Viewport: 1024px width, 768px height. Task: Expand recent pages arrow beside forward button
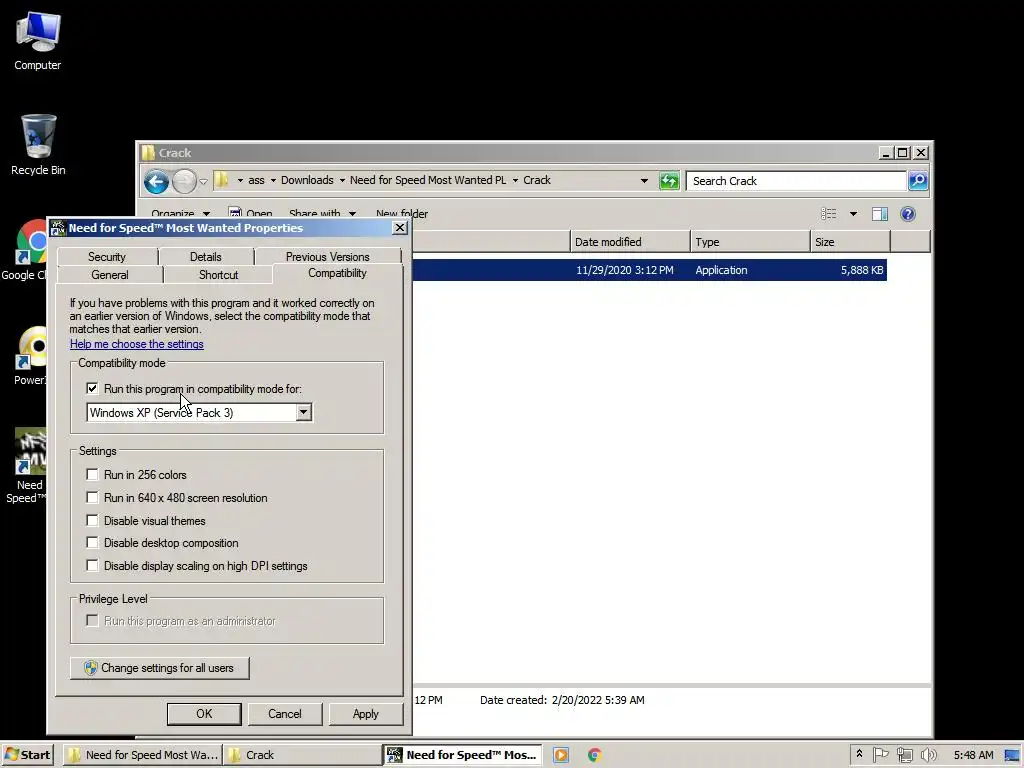203,182
